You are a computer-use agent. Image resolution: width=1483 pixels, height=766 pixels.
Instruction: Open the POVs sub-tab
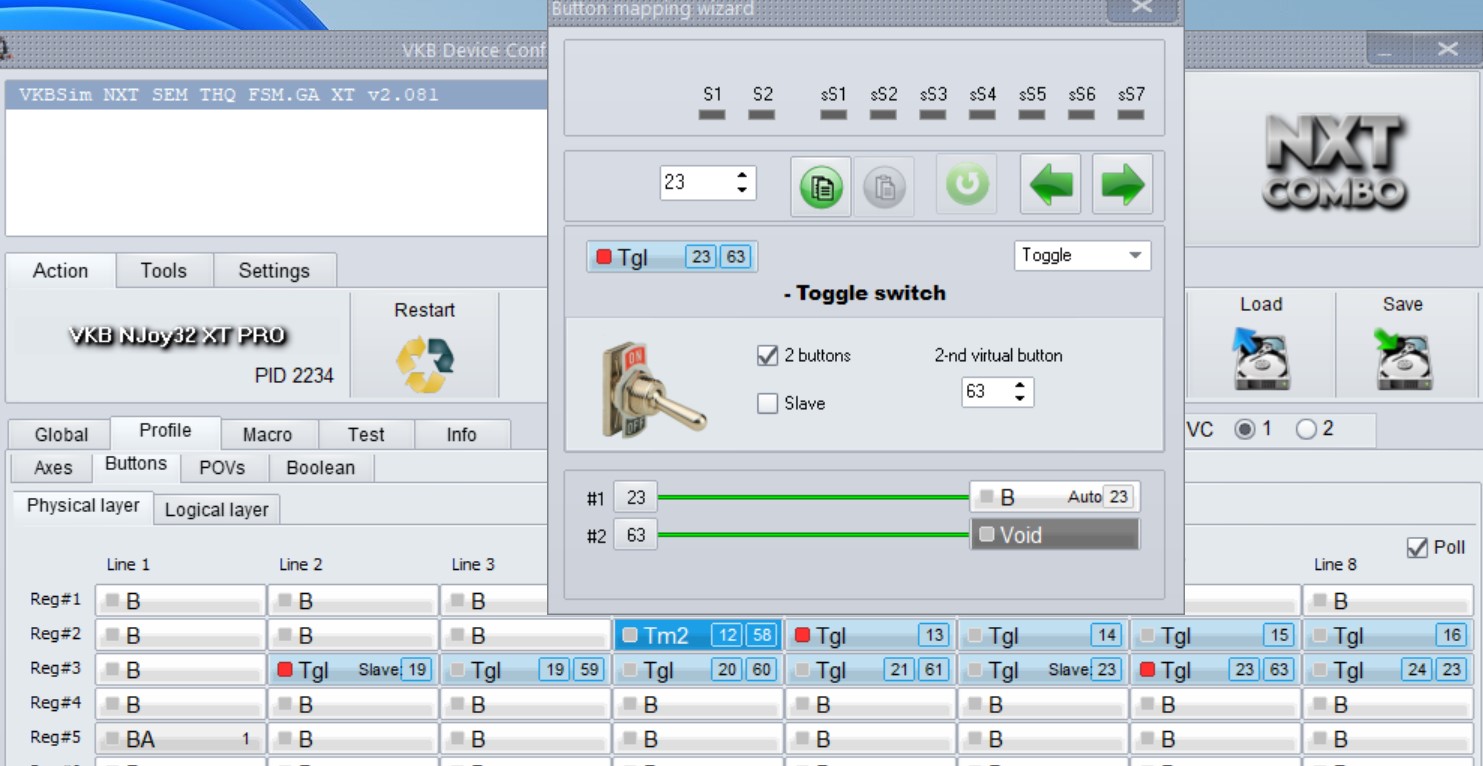(222, 468)
